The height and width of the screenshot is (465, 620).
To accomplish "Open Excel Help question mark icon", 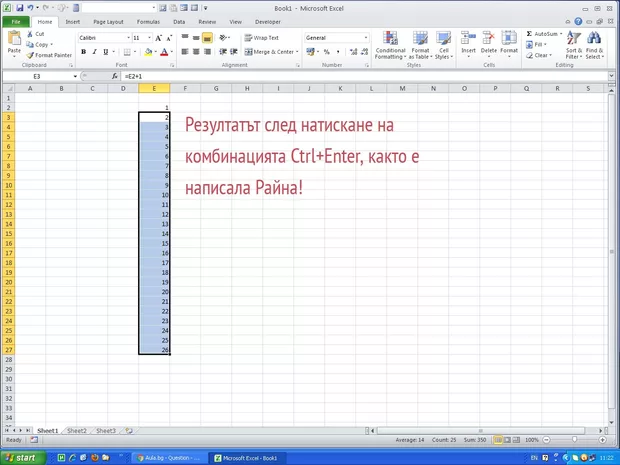I will coord(578,22).
